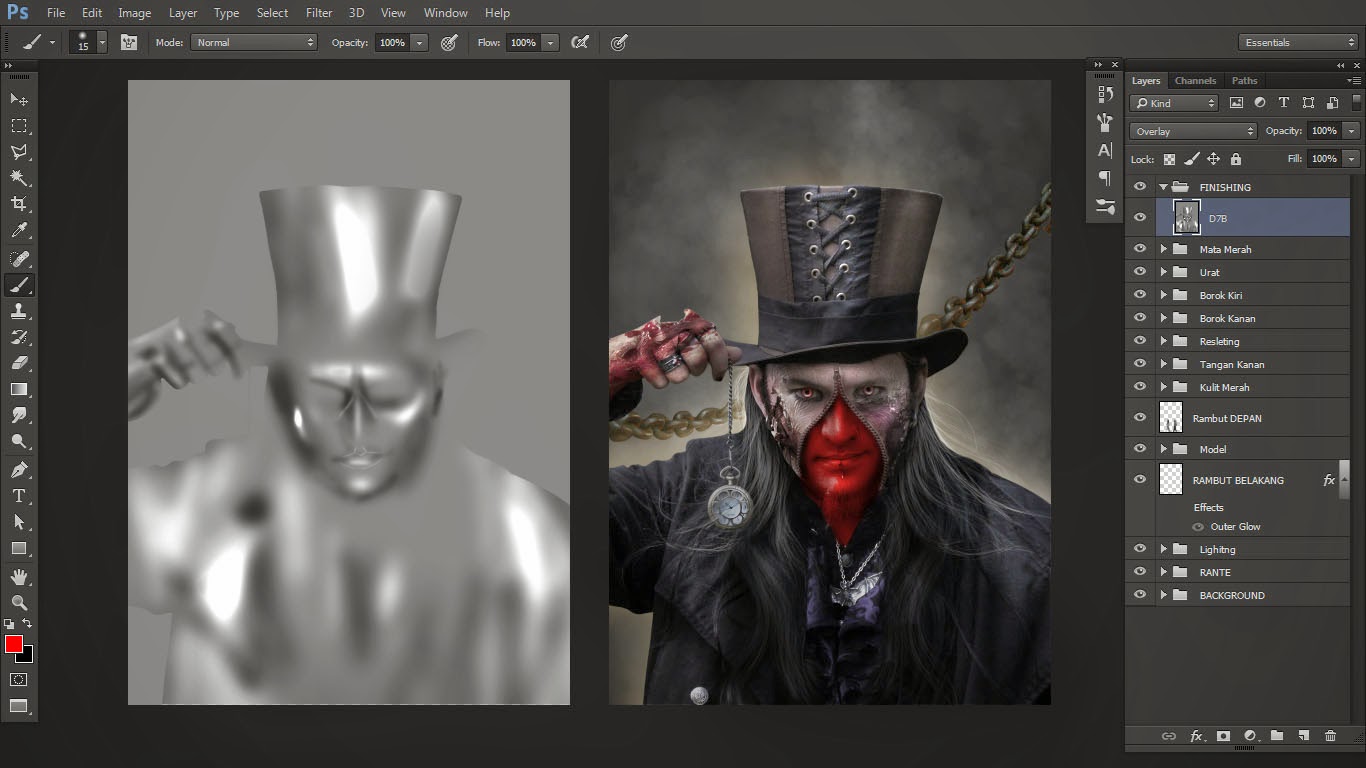Image resolution: width=1366 pixels, height=768 pixels.
Task: Open the Essentials workspace dropdown
Action: (x=1297, y=43)
